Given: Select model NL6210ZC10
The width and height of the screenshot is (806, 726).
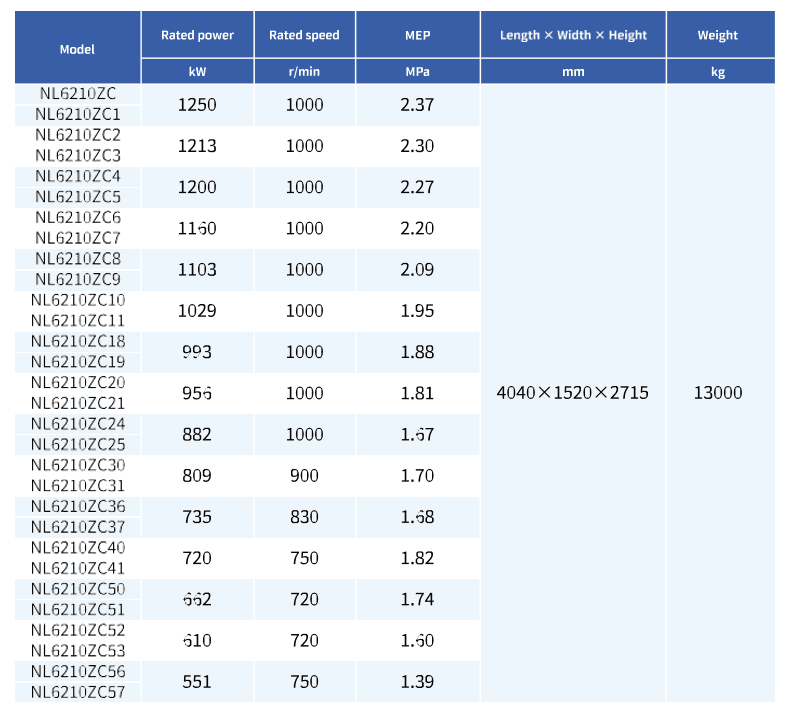Looking at the screenshot, I should point(78,300).
